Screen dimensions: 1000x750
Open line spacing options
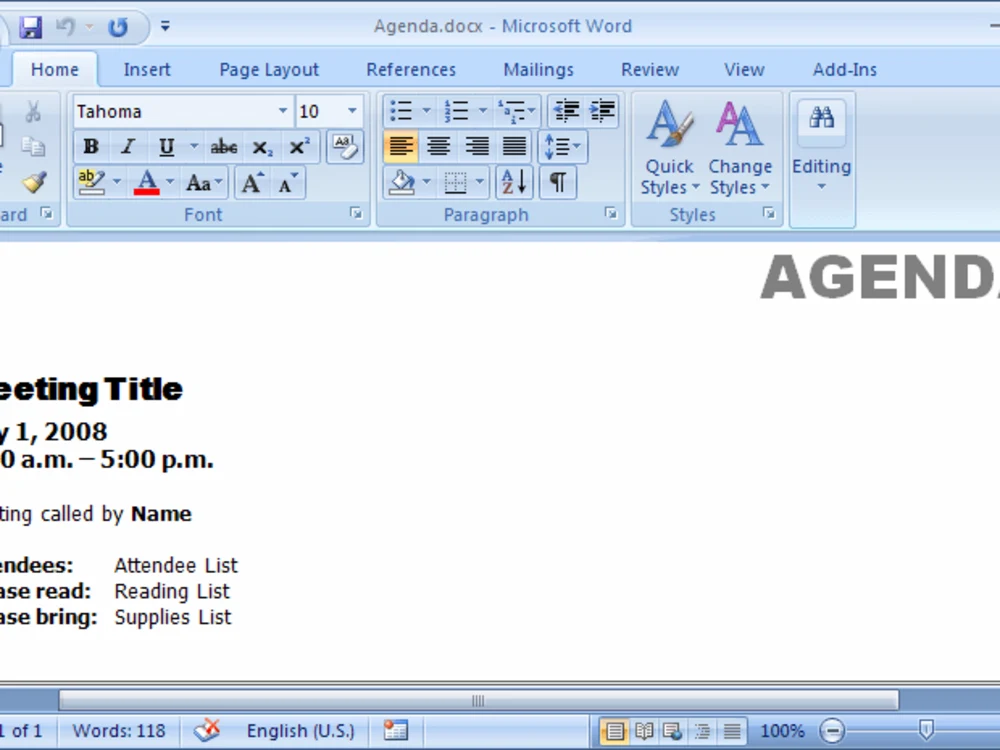[562, 147]
